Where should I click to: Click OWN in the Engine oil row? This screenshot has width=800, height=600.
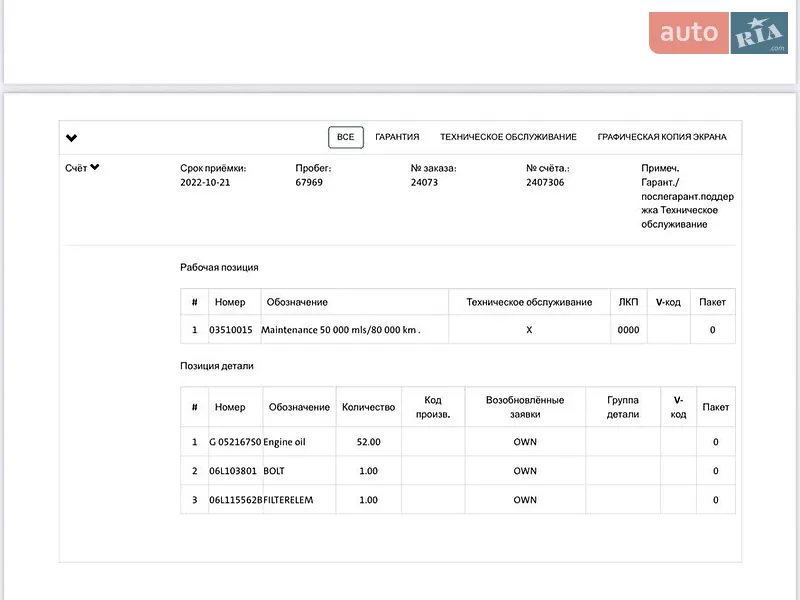point(525,442)
